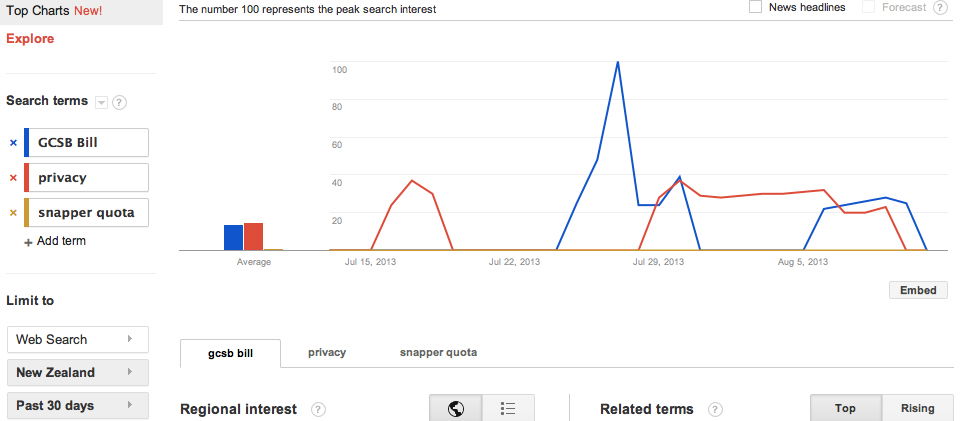Click help icon next to Regional interest

coord(318,409)
